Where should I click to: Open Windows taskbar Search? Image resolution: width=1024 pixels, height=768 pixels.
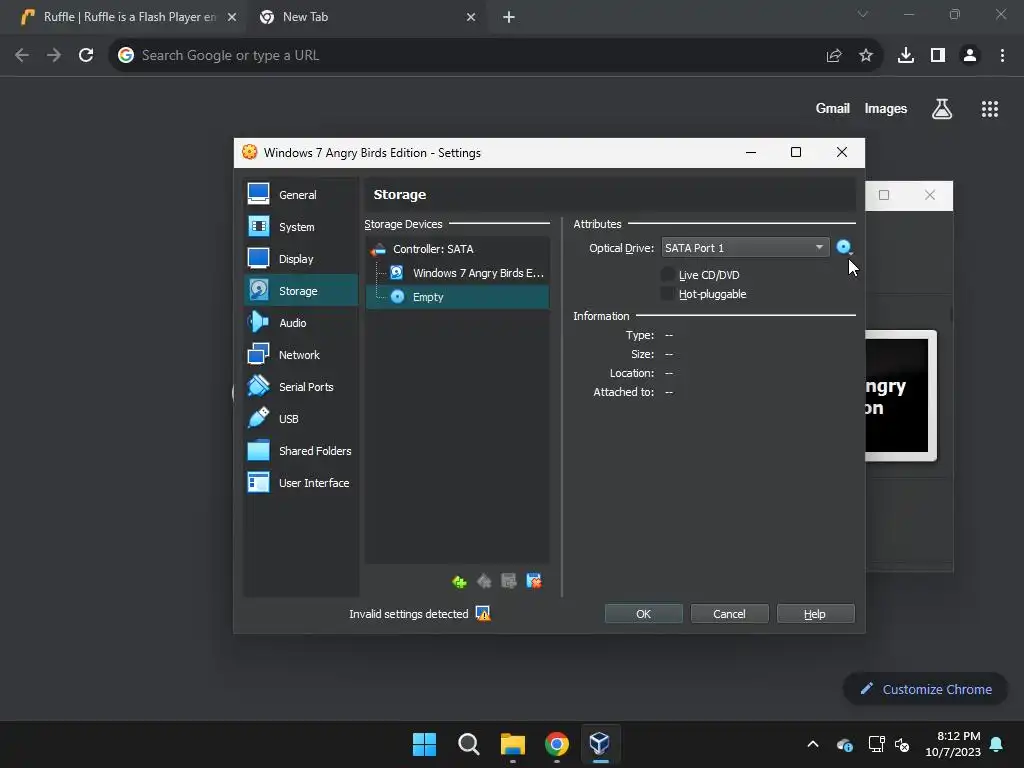coord(468,744)
